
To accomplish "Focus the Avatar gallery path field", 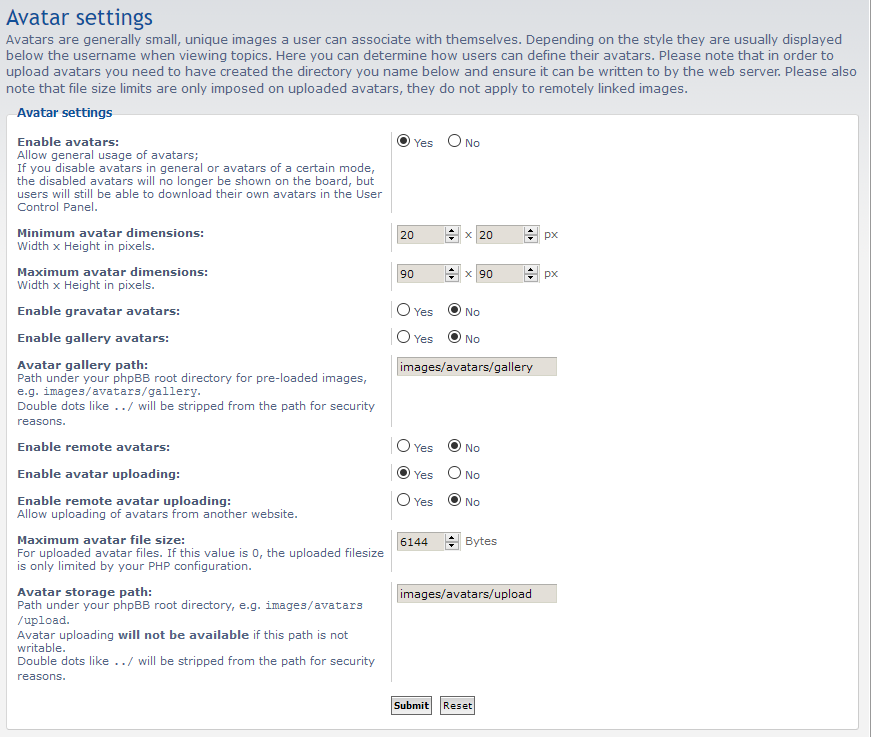I will click(x=476, y=367).
